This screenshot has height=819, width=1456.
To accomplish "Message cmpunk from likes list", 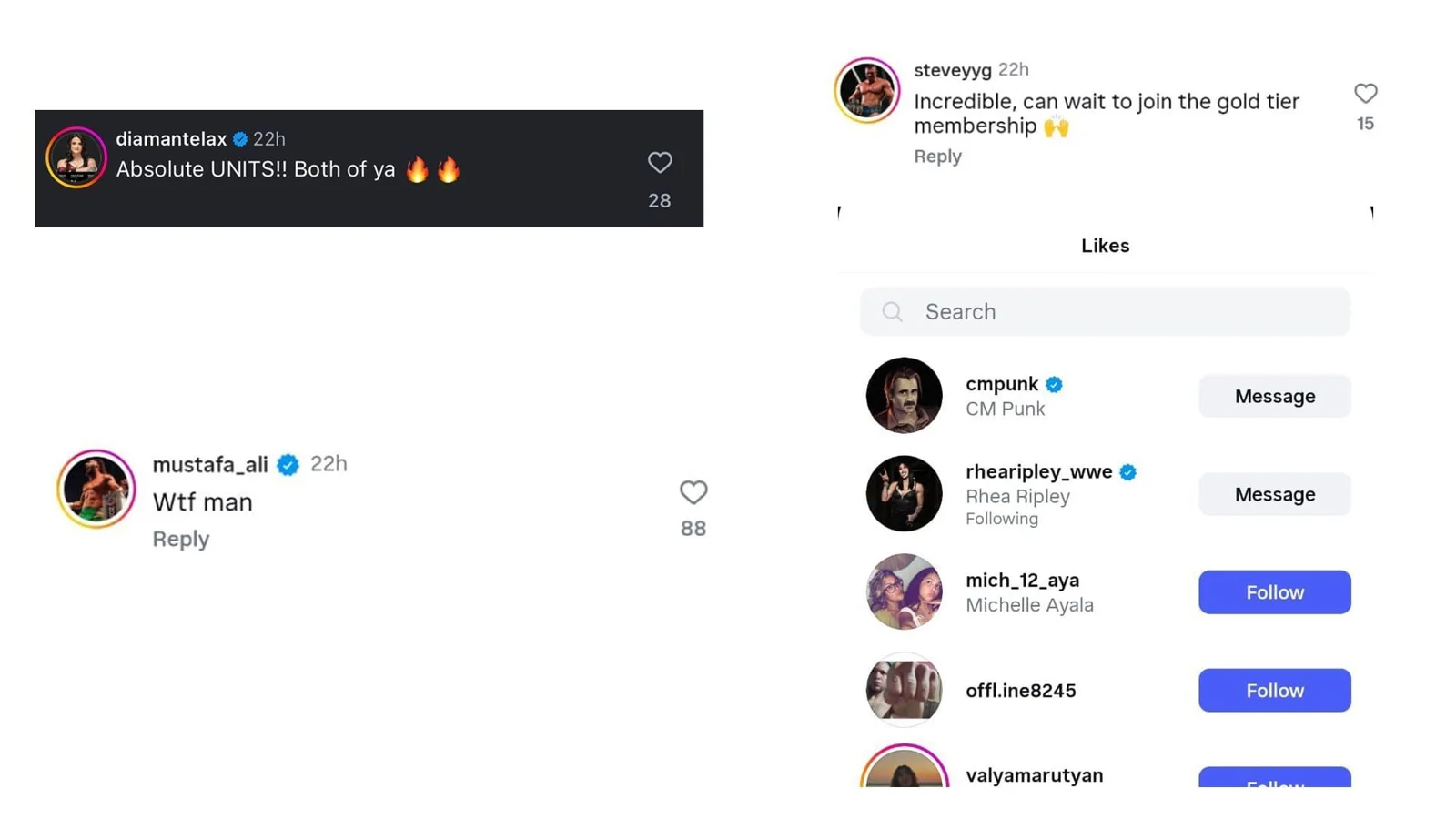I will 1274,396.
